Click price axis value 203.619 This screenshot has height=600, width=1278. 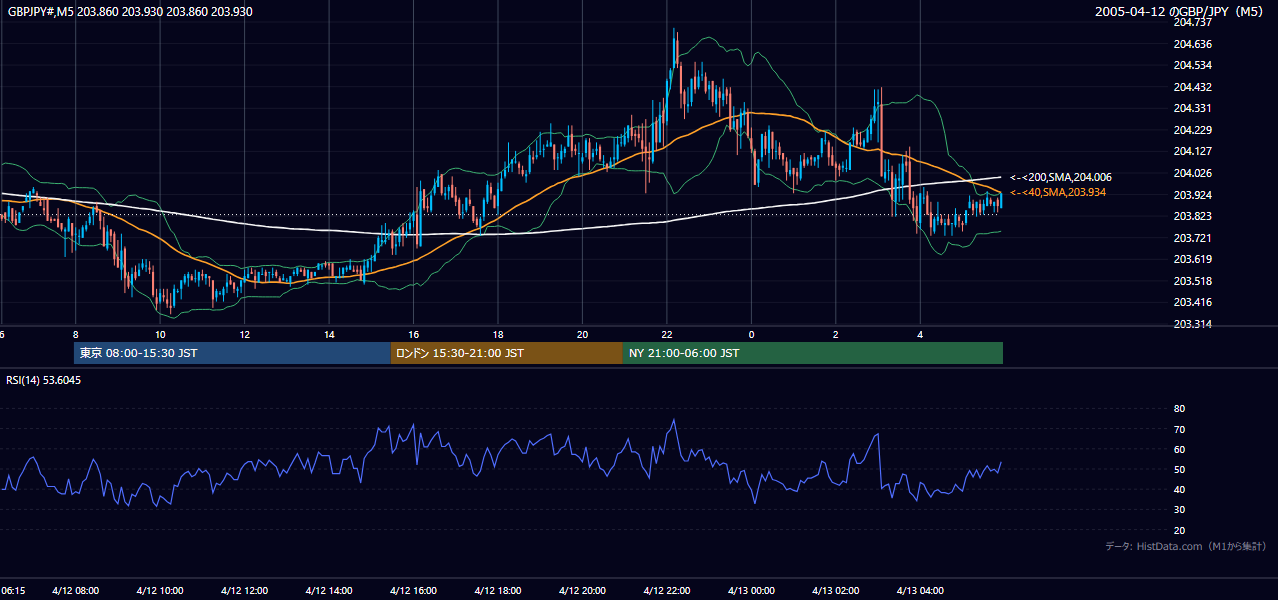coord(1192,259)
